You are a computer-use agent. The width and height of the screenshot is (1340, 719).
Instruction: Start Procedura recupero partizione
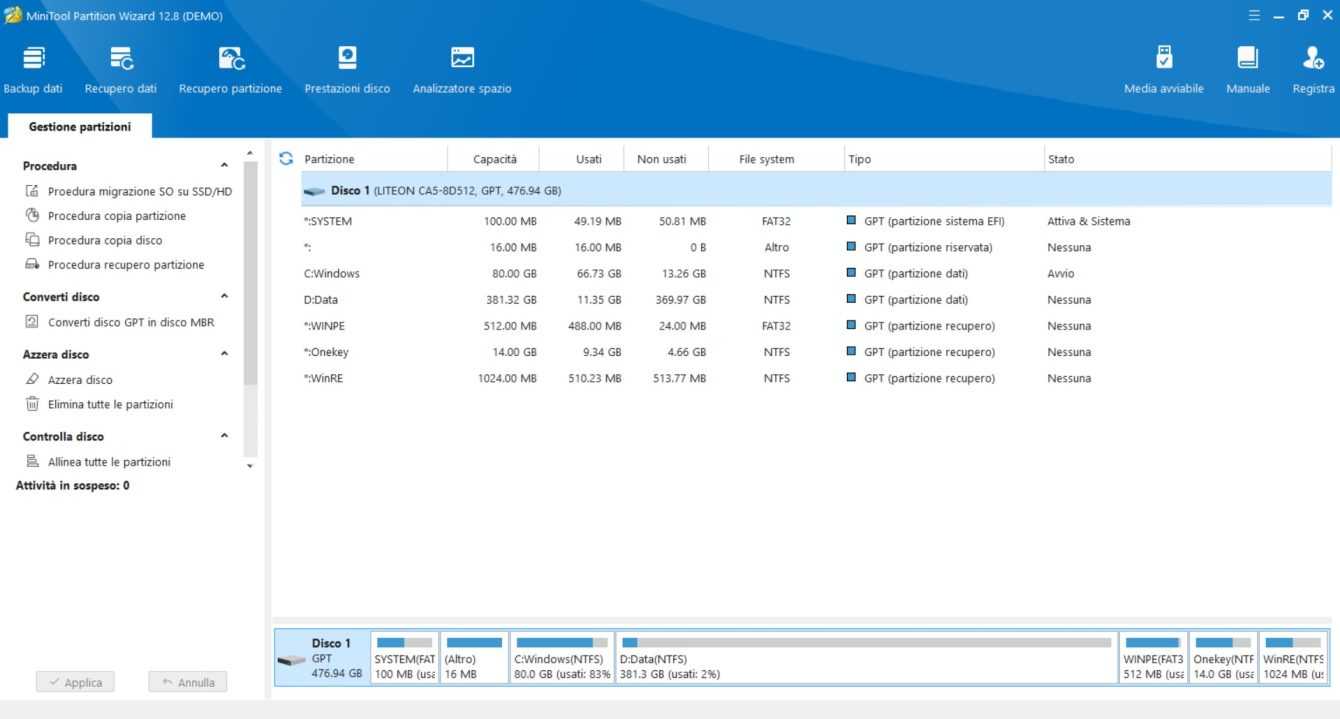click(x=114, y=265)
